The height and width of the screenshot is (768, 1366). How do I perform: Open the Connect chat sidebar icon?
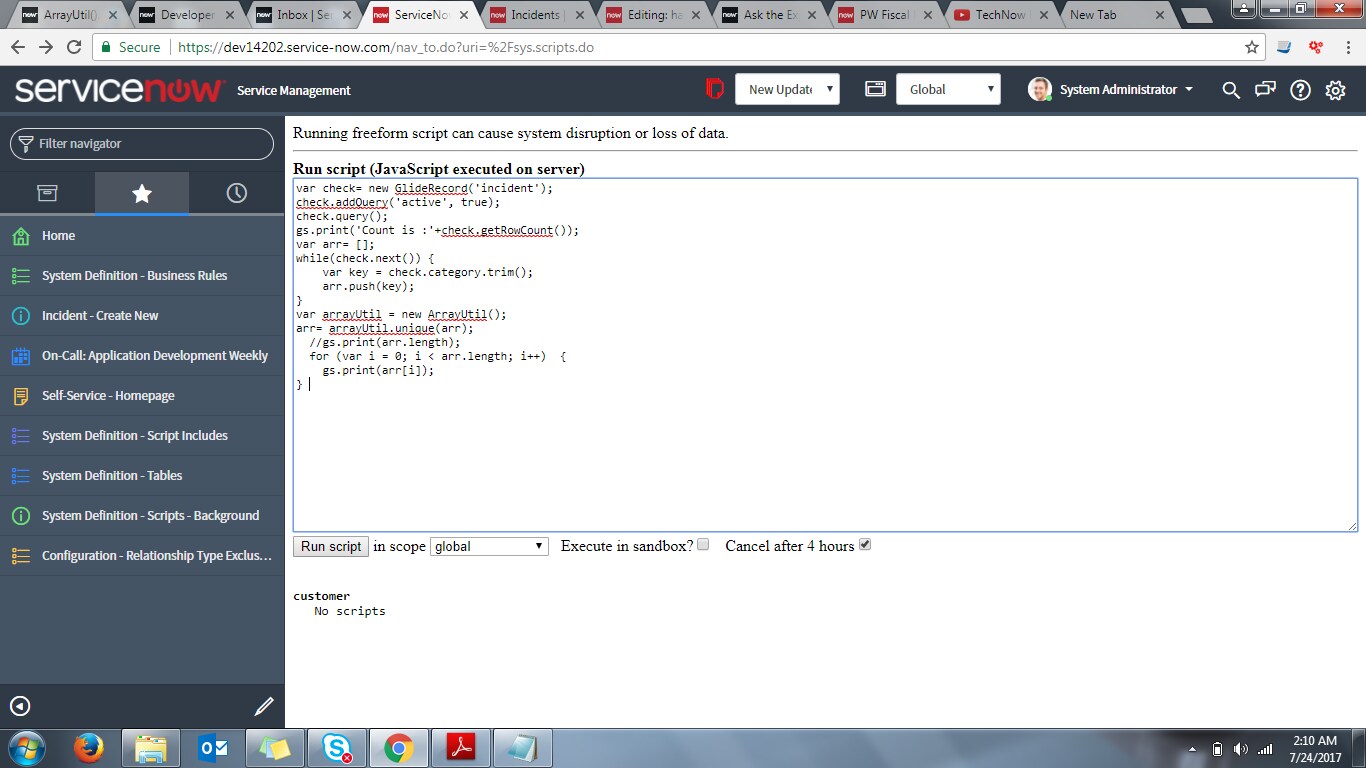click(x=1265, y=90)
